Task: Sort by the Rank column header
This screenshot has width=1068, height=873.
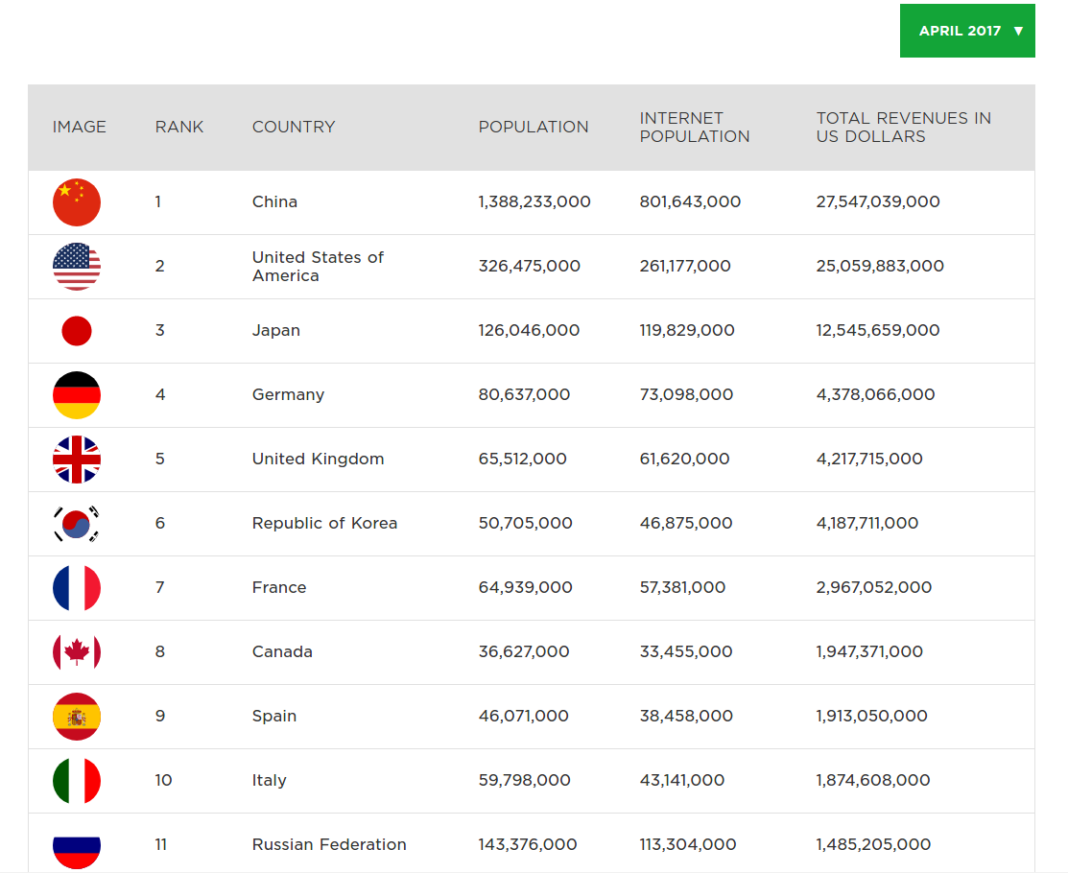Action: point(179,127)
